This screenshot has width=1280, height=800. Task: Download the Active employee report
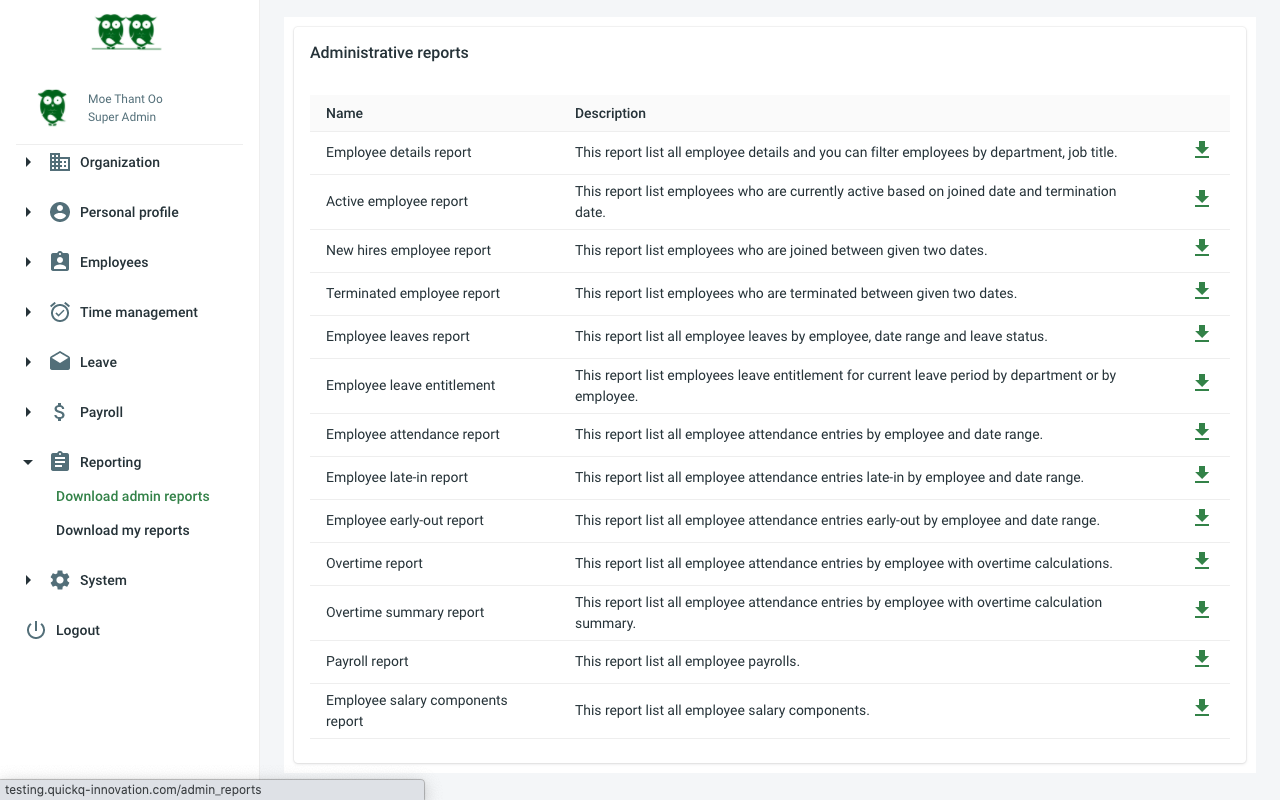click(1202, 199)
